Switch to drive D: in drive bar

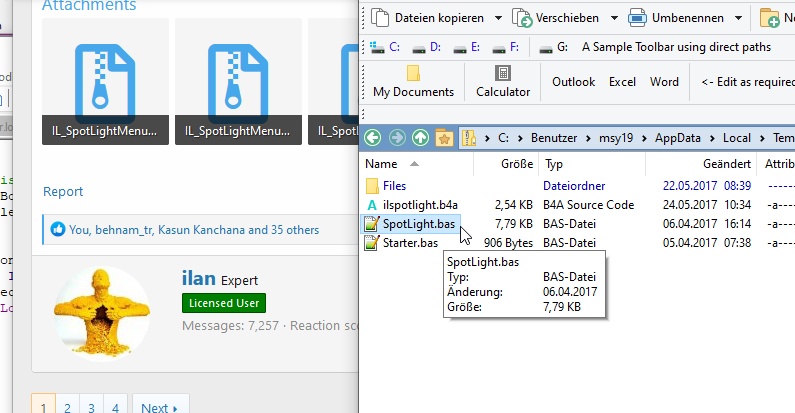point(426,47)
